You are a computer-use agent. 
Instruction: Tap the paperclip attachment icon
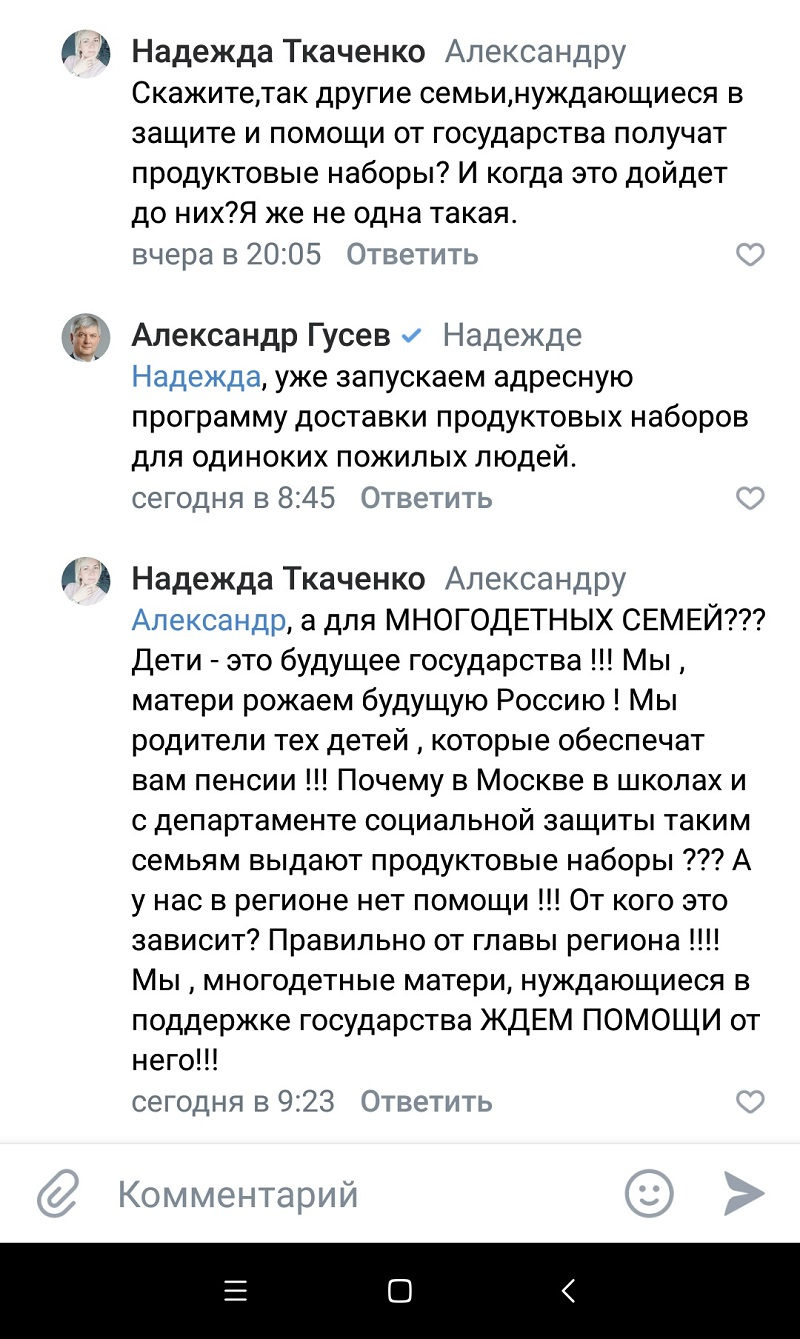click(58, 1193)
